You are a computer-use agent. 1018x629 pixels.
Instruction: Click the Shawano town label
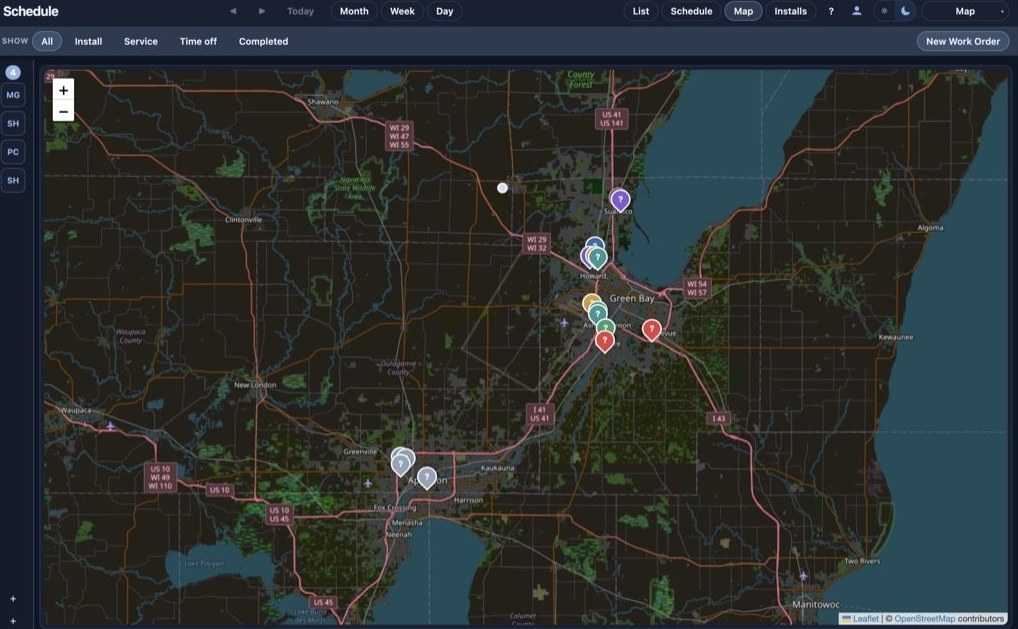pos(323,102)
